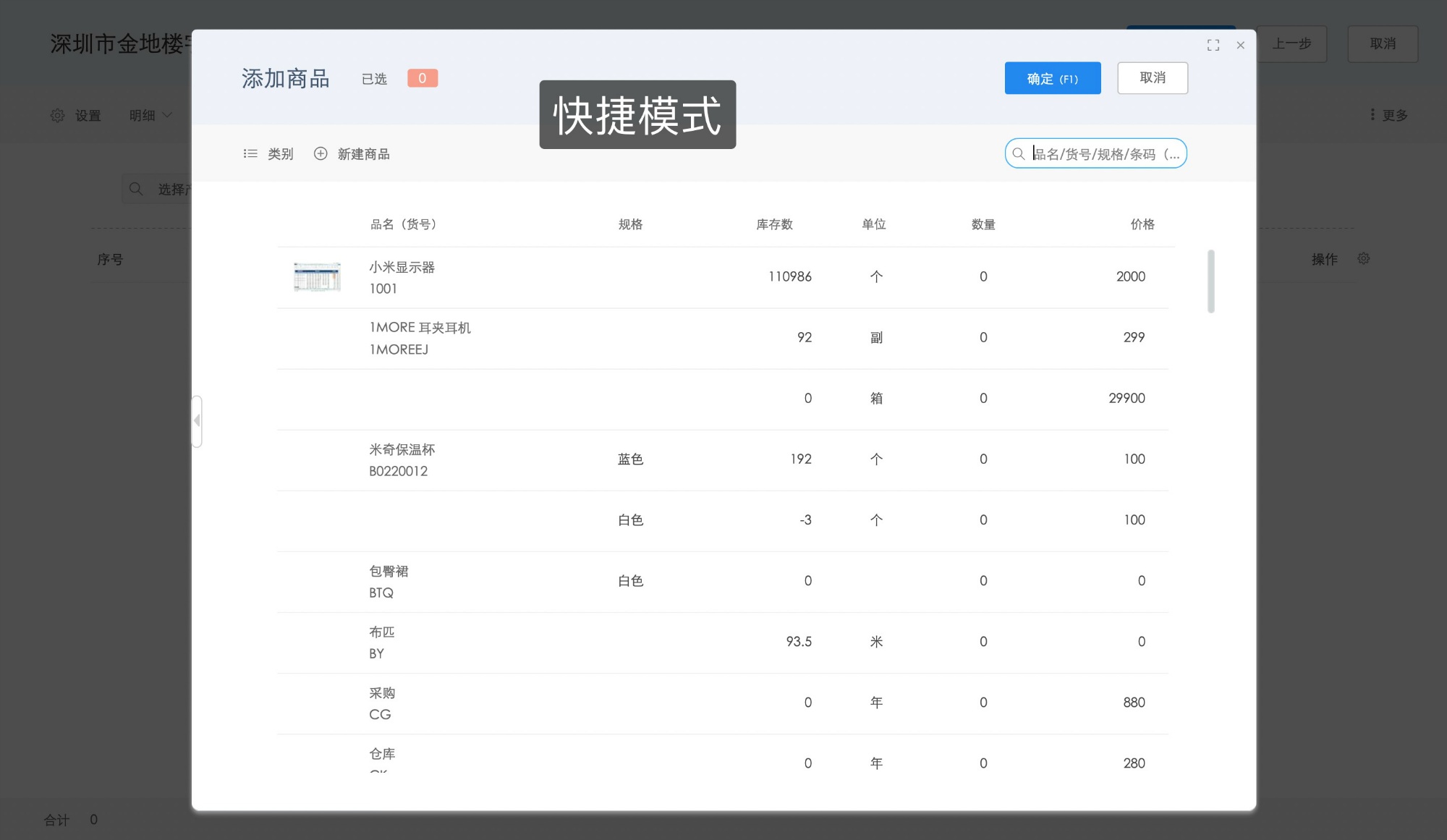The image size is (1447, 840).
Task: Collapse the left panel with the side arrow
Action: tap(196, 421)
